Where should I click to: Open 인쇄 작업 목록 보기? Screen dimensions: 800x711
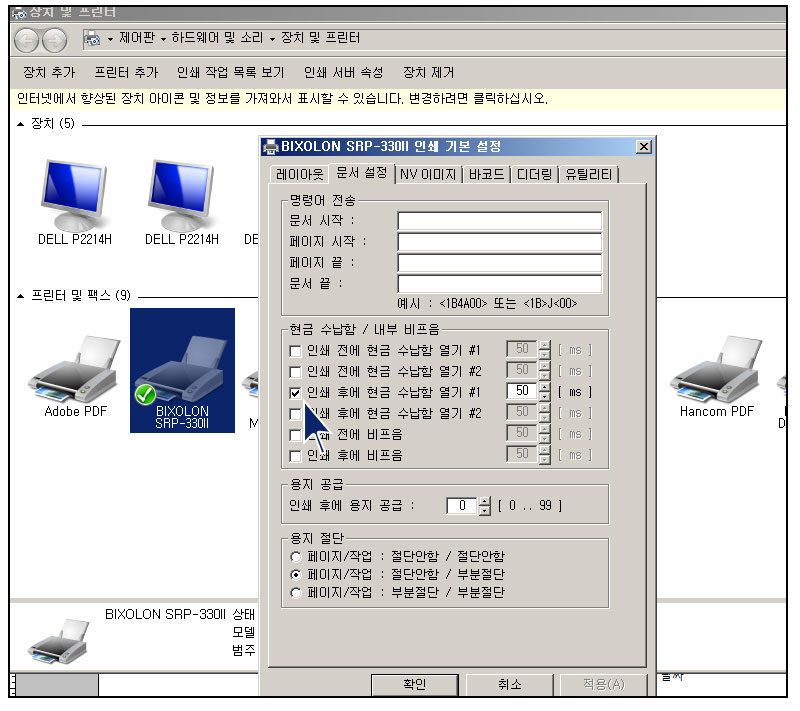230,73
